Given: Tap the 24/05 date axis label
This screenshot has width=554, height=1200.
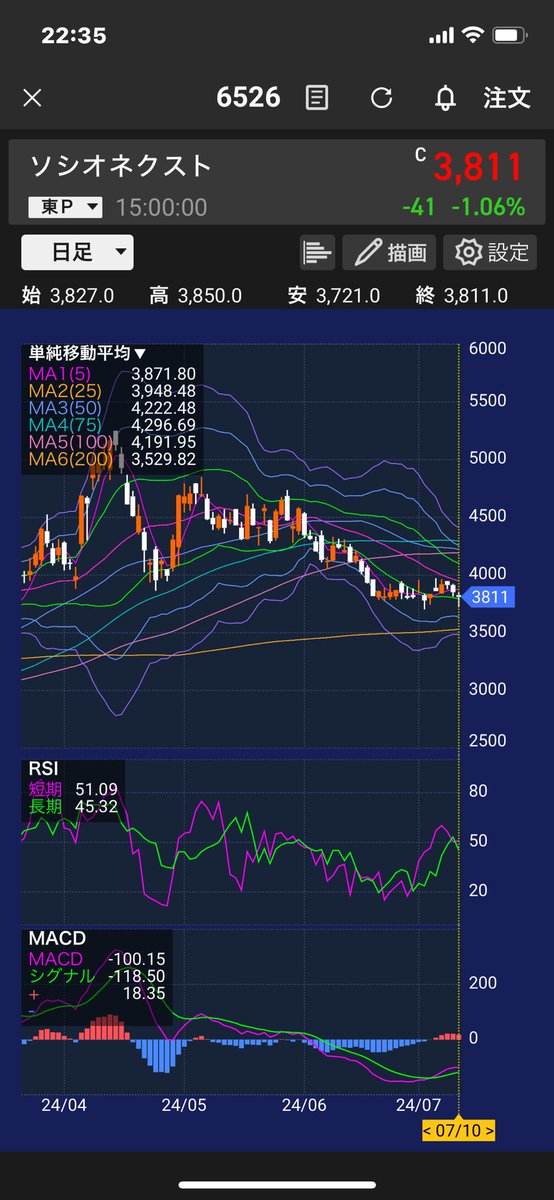Looking at the screenshot, I should click(x=183, y=1108).
